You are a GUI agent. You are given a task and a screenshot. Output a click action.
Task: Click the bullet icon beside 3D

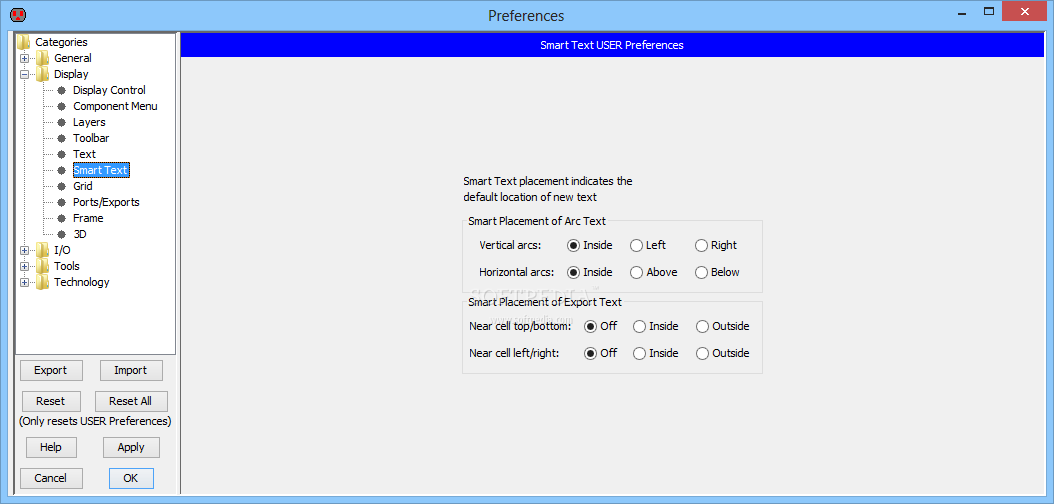[x=62, y=235]
